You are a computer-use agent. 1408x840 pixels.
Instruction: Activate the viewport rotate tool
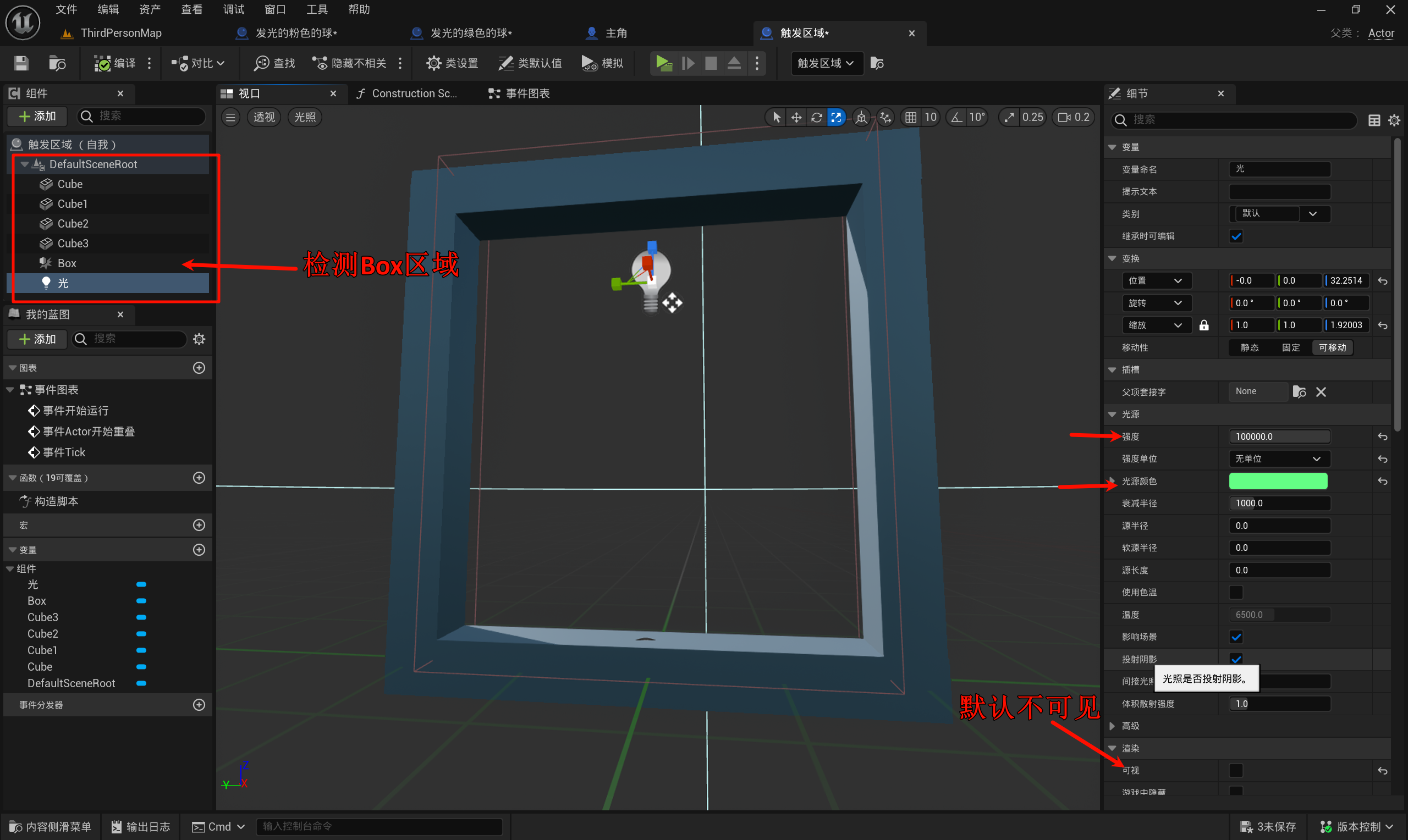coord(816,117)
